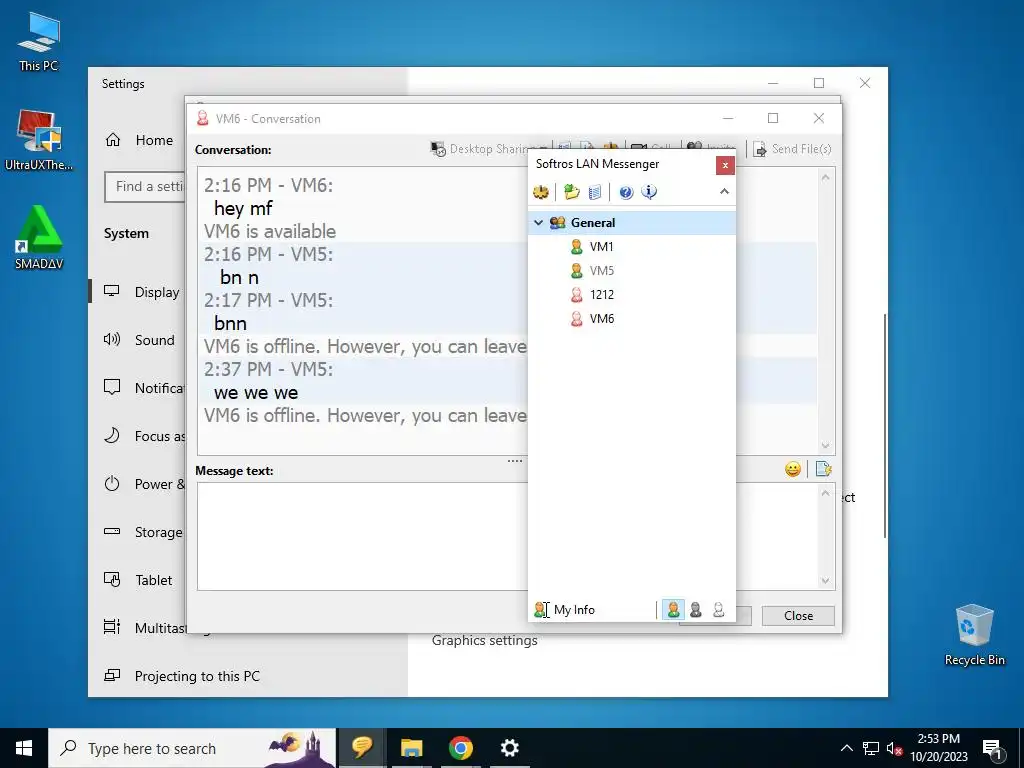Click Send File(s) in conversation toolbar
1024x768 pixels.
tap(792, 149)
